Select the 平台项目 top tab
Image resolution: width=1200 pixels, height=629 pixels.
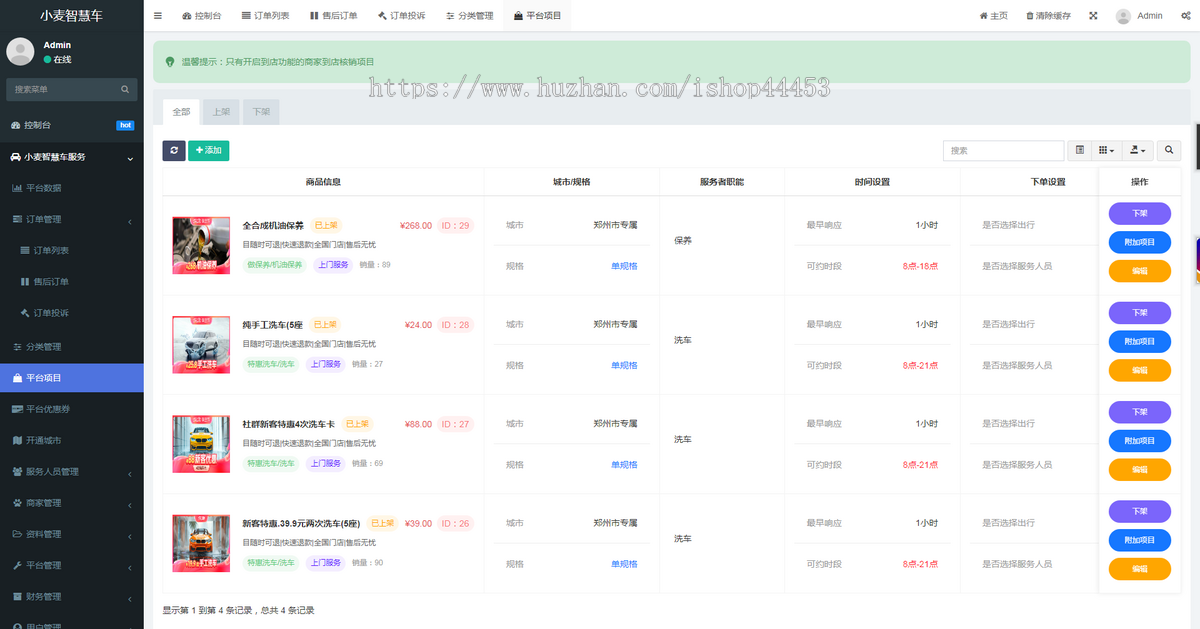point(537,16)
